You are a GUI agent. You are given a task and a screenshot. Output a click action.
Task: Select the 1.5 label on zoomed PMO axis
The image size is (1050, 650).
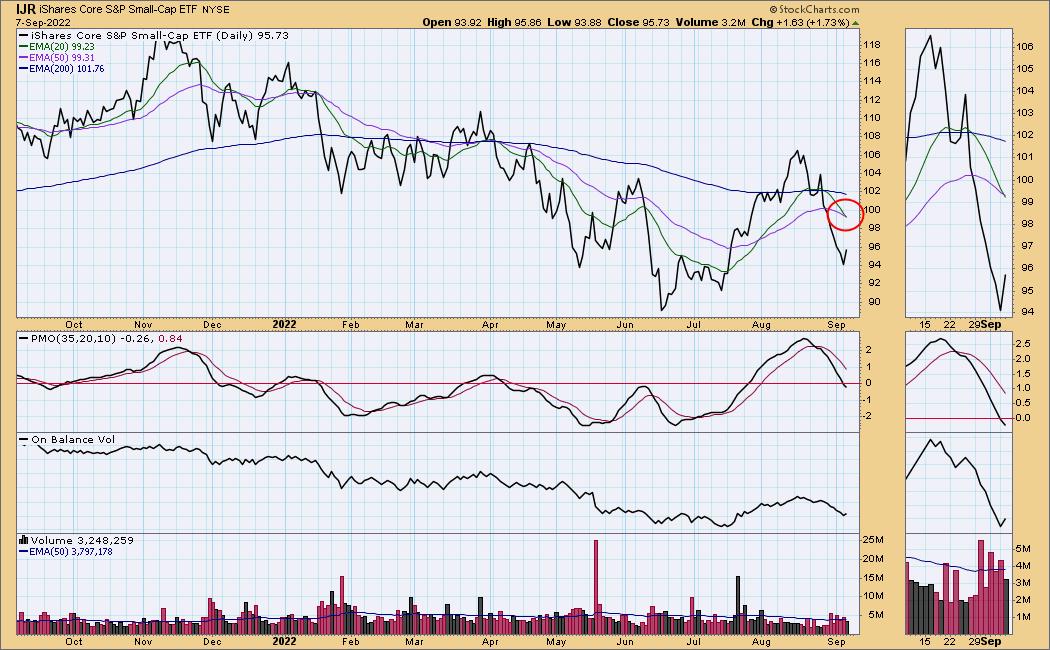[x=1023, y=373]
